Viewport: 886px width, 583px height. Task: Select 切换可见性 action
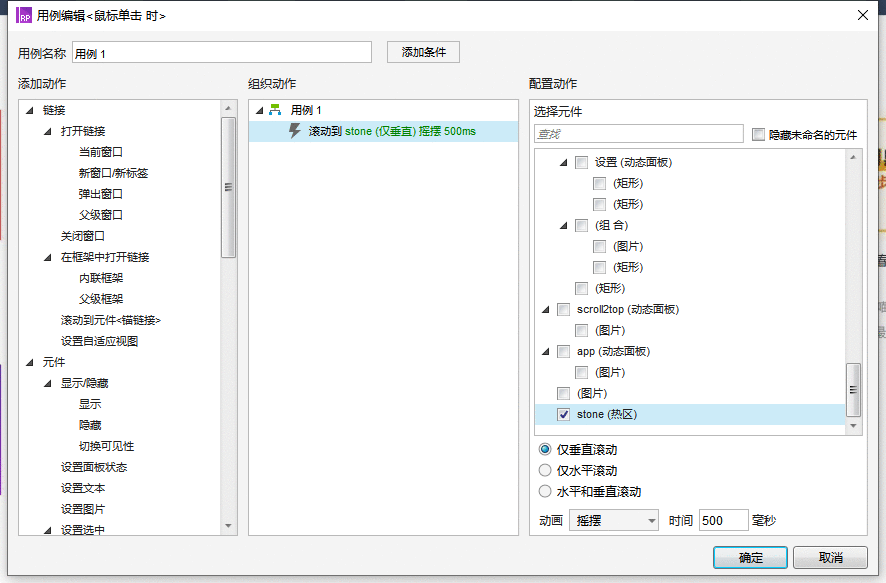[106, 446]
